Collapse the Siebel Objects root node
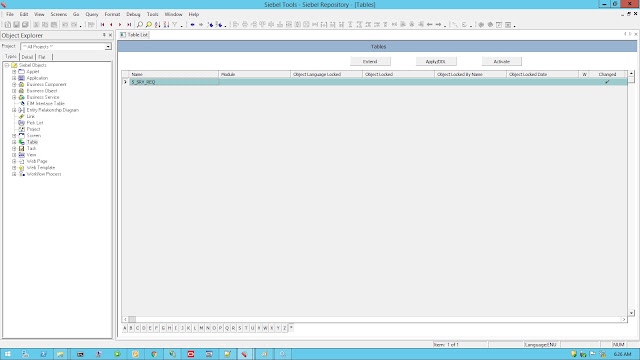The height and width of the screenshot is (360, 640). tap(7, 65)
